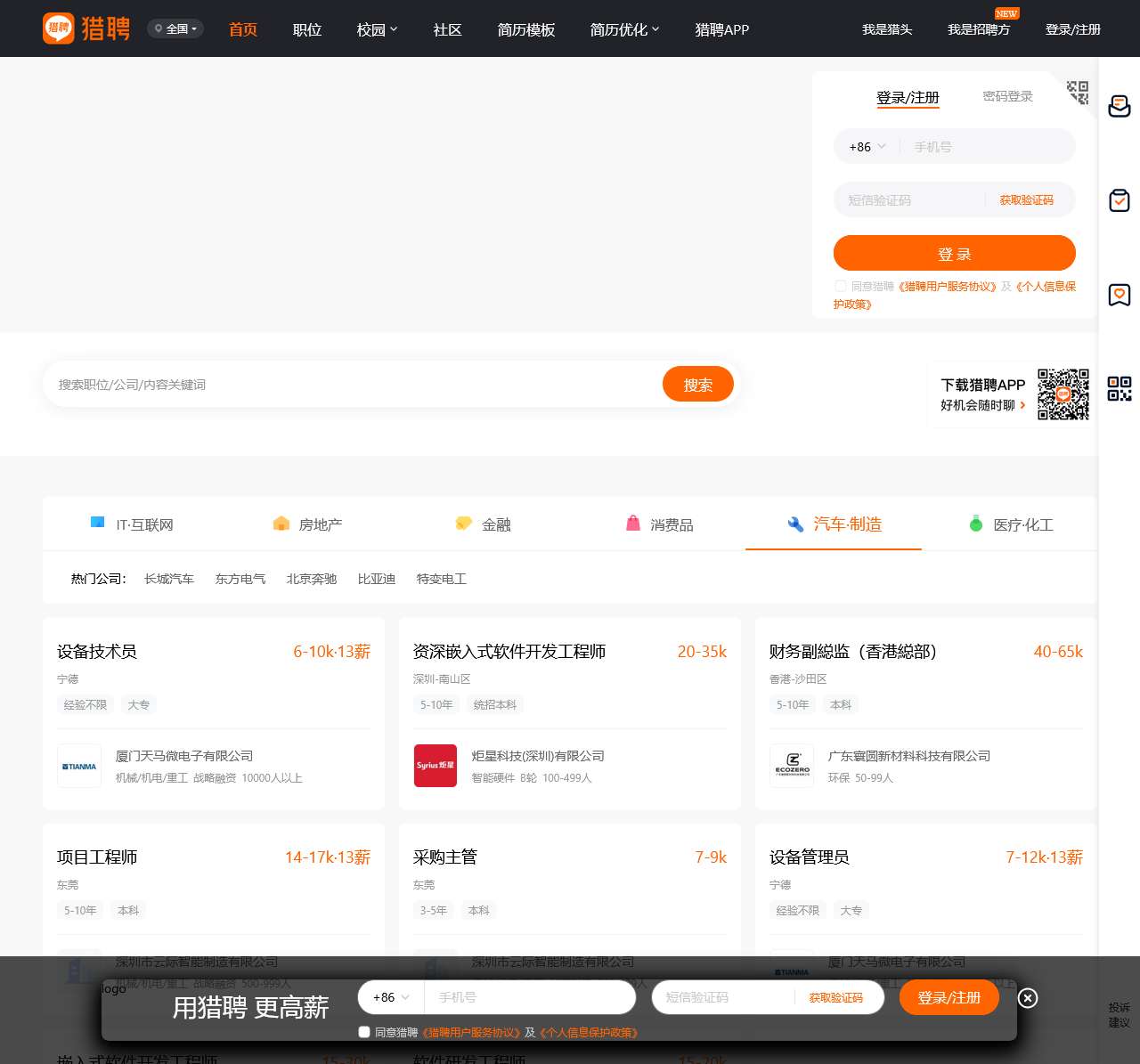The image size is (1140, 1064).
Task: Tick the agreement checkbox in login panel
Action: pyautogui.click(x=840, y=286)
